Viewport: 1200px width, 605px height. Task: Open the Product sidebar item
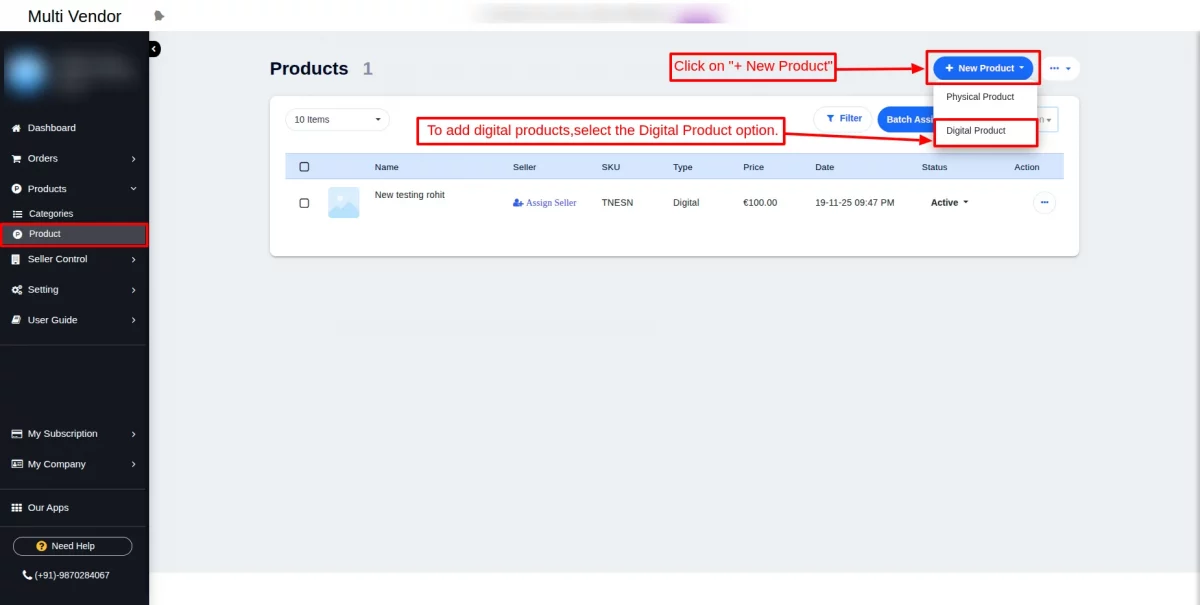74,234
